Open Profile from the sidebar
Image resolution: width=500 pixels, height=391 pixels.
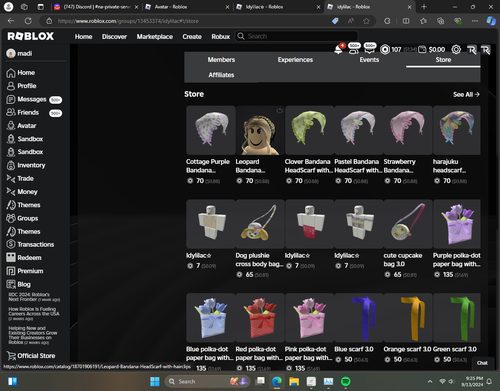pyautogui.click(x=21, y=86)
